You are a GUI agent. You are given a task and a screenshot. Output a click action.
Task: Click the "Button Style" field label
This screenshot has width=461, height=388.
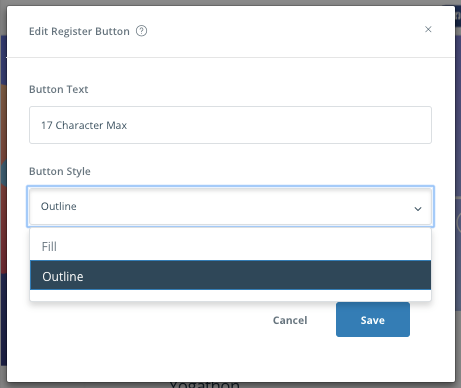pyautogui.click(x=60, y=171)
